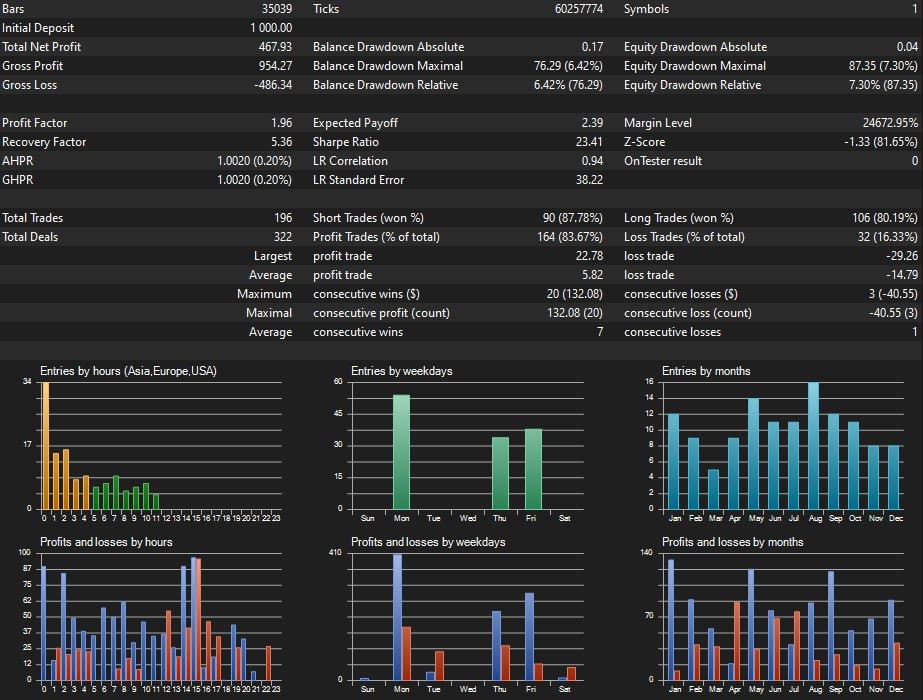This screenshot has width=923, height=700.
Task: Click the blue Monday bar in Profits by weekdays
Action: tap(397, 617)
